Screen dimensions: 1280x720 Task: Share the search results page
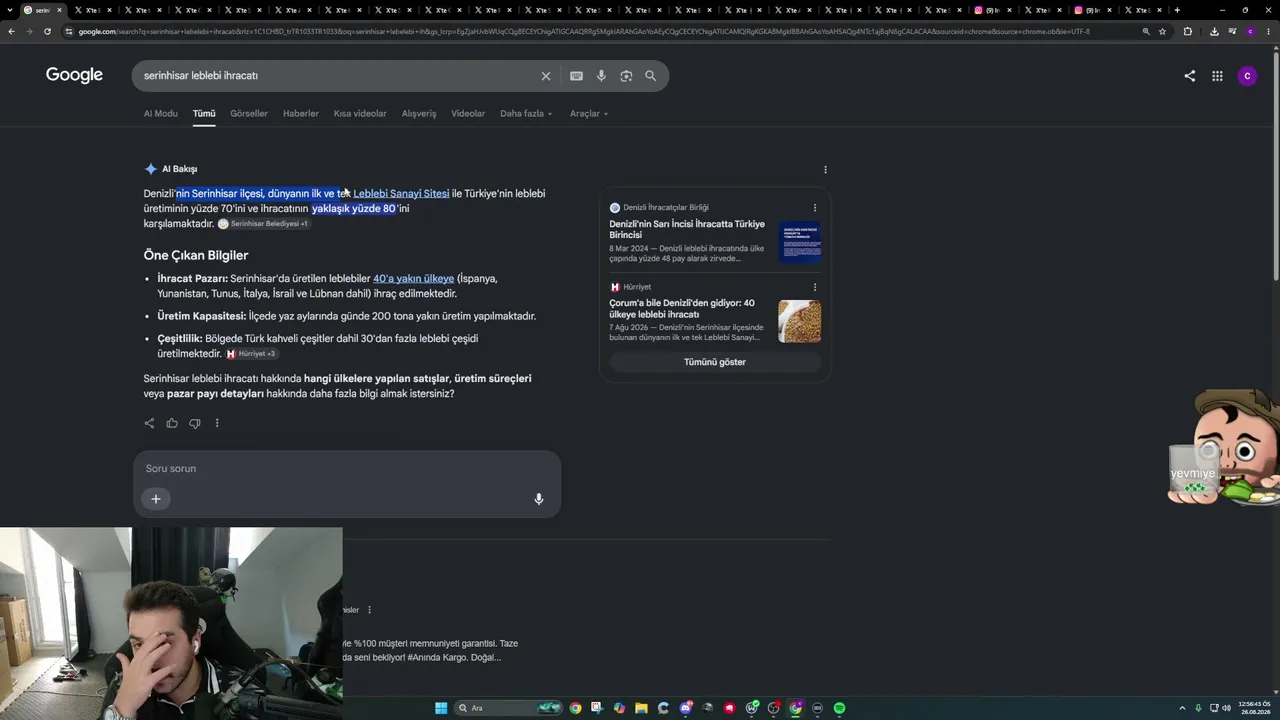pyautogui.click(x=1189, y=76)
